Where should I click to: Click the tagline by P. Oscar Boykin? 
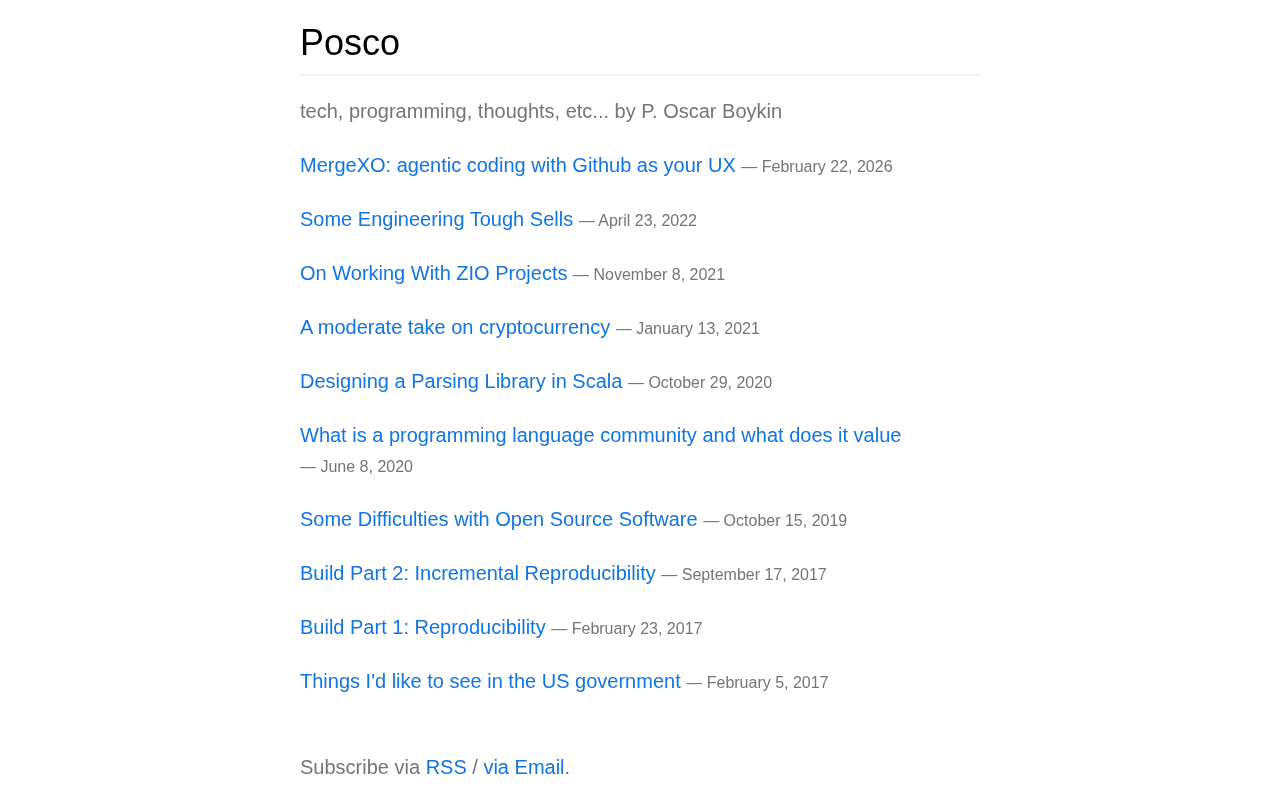[540, 112]
